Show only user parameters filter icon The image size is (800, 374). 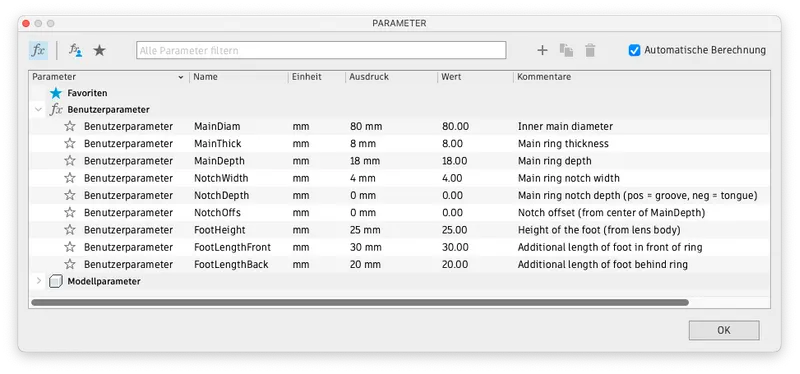[x=76, y=50]
